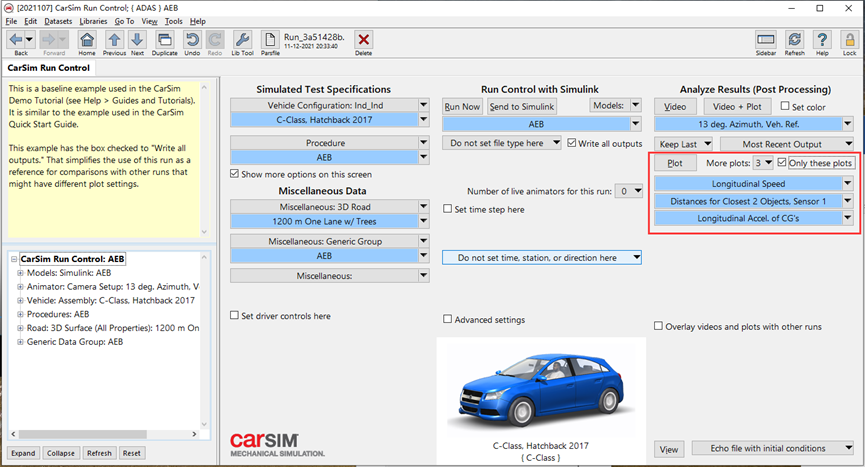Open the Keep Last dropdown
Image resolution: width=865 pixels, height=467 pixels.
pyautogui.click(x=683, y=144)
